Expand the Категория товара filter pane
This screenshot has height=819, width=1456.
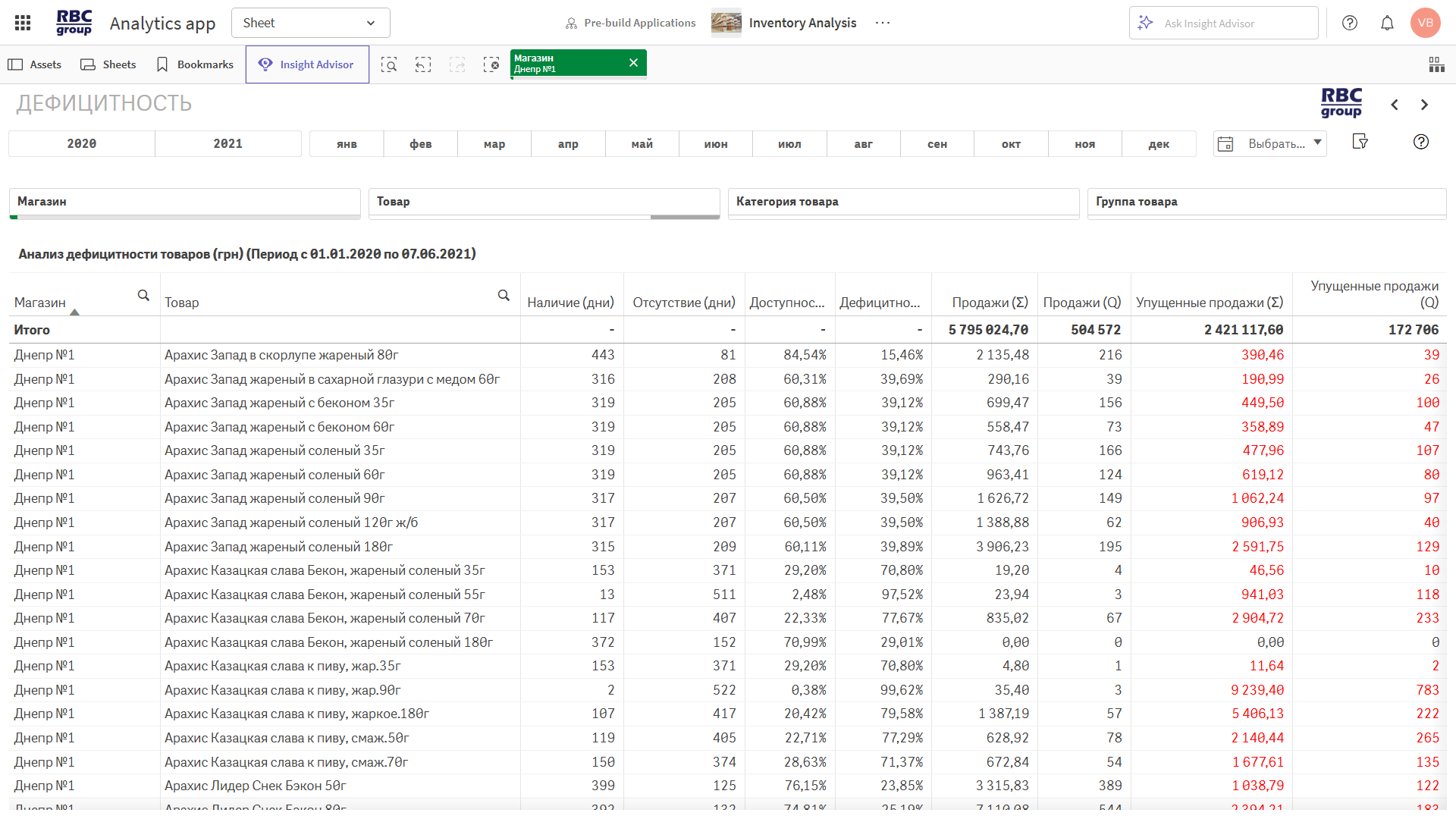(902, 202)
